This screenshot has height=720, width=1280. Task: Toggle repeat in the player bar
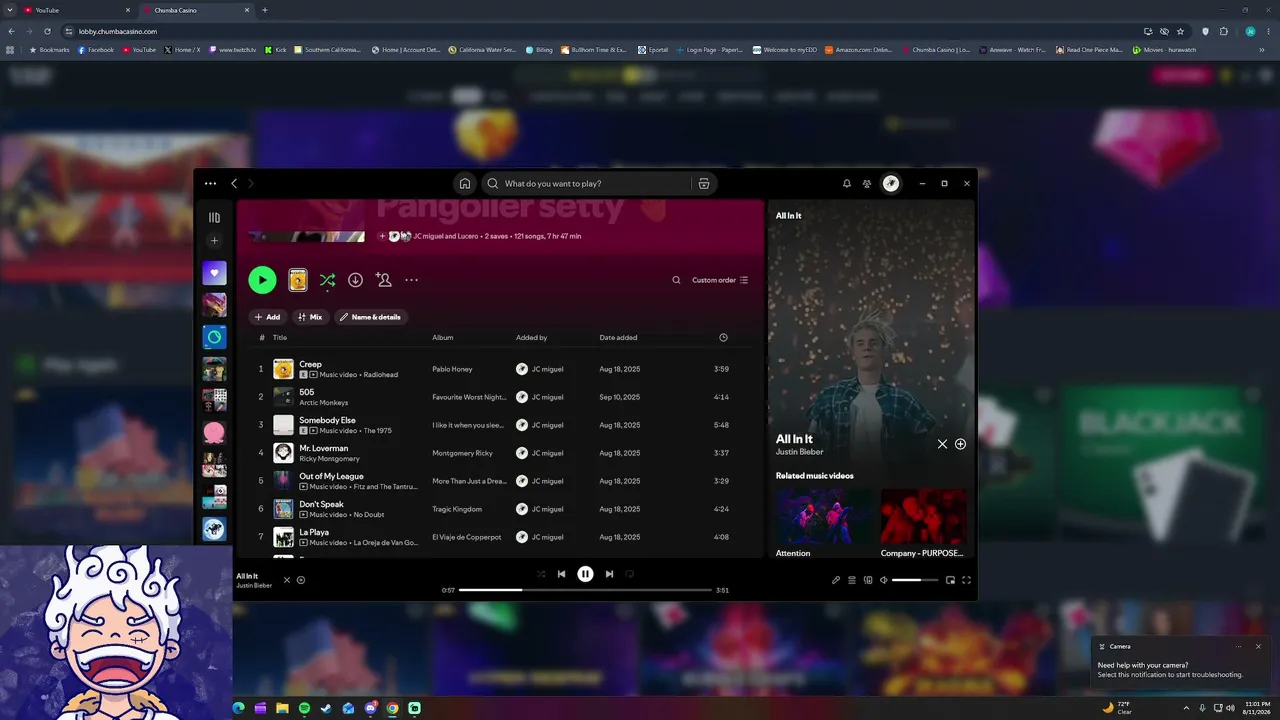pos(629,574)
